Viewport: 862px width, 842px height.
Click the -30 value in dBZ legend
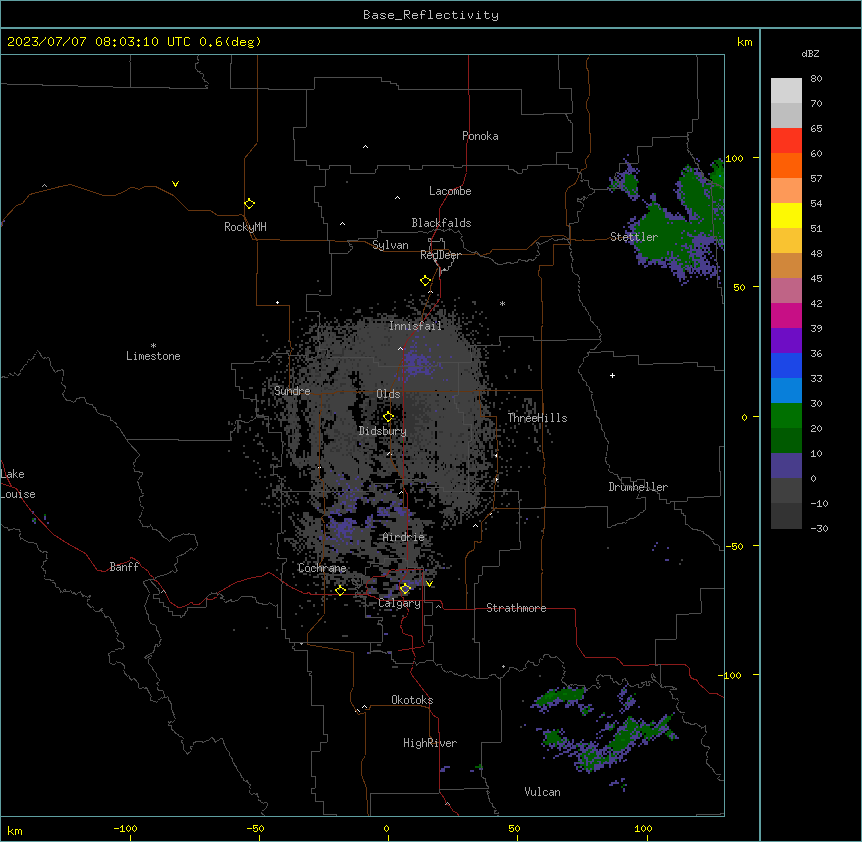tap(819, 529)
